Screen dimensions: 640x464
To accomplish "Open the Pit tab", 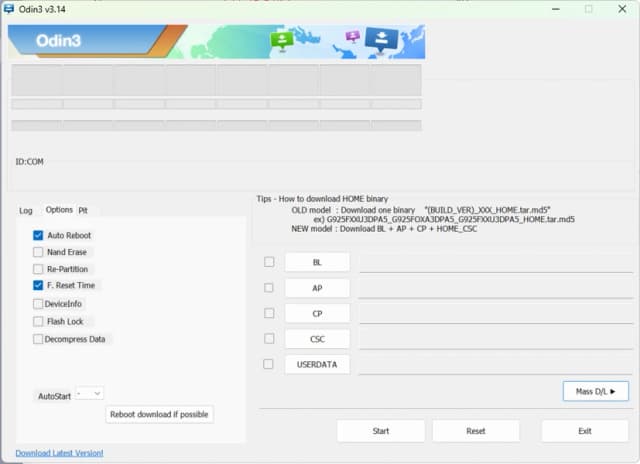I will point(83,211).
